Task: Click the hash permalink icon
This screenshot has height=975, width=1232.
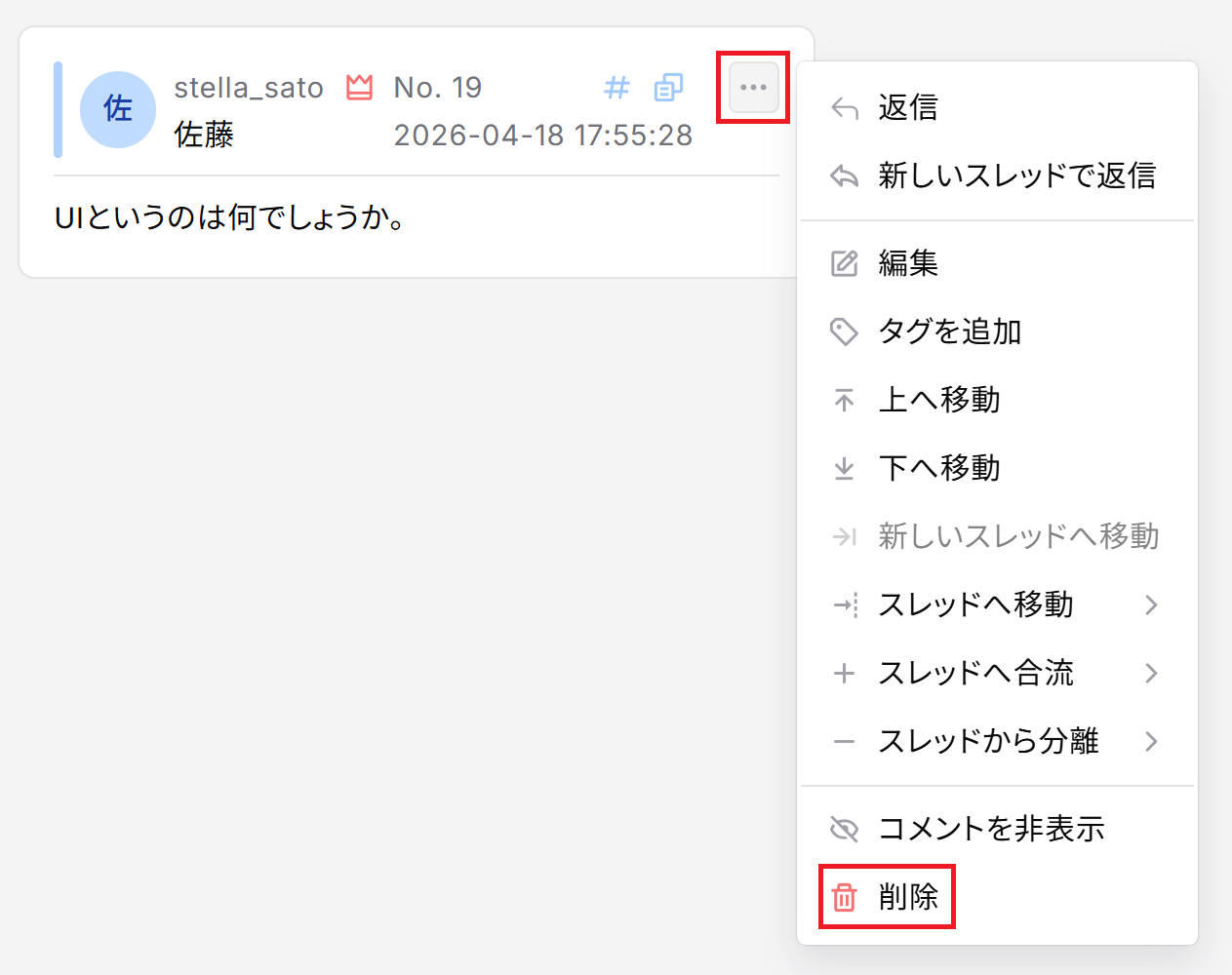Action: click(616, 88)
